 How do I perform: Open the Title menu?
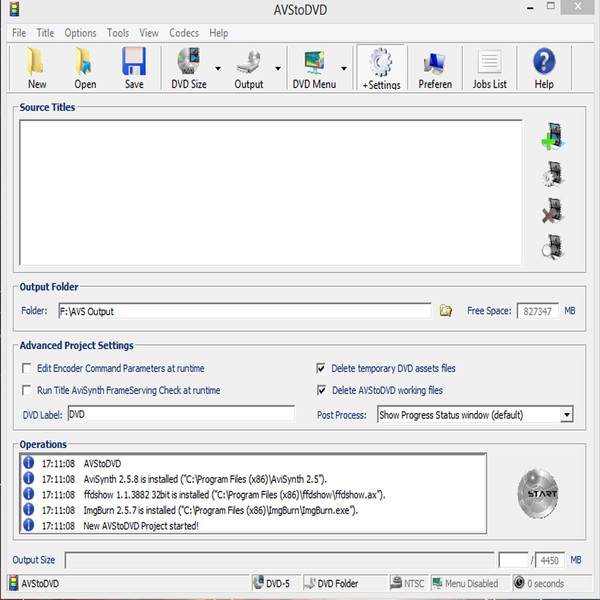click(x=45, y=33)
